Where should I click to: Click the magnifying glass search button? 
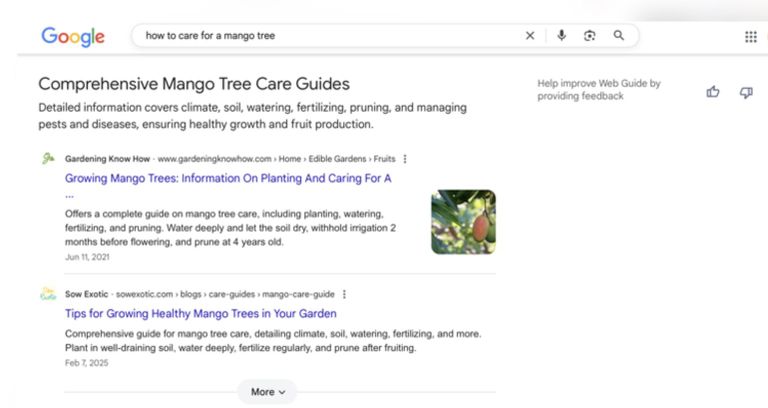point(619,36)
